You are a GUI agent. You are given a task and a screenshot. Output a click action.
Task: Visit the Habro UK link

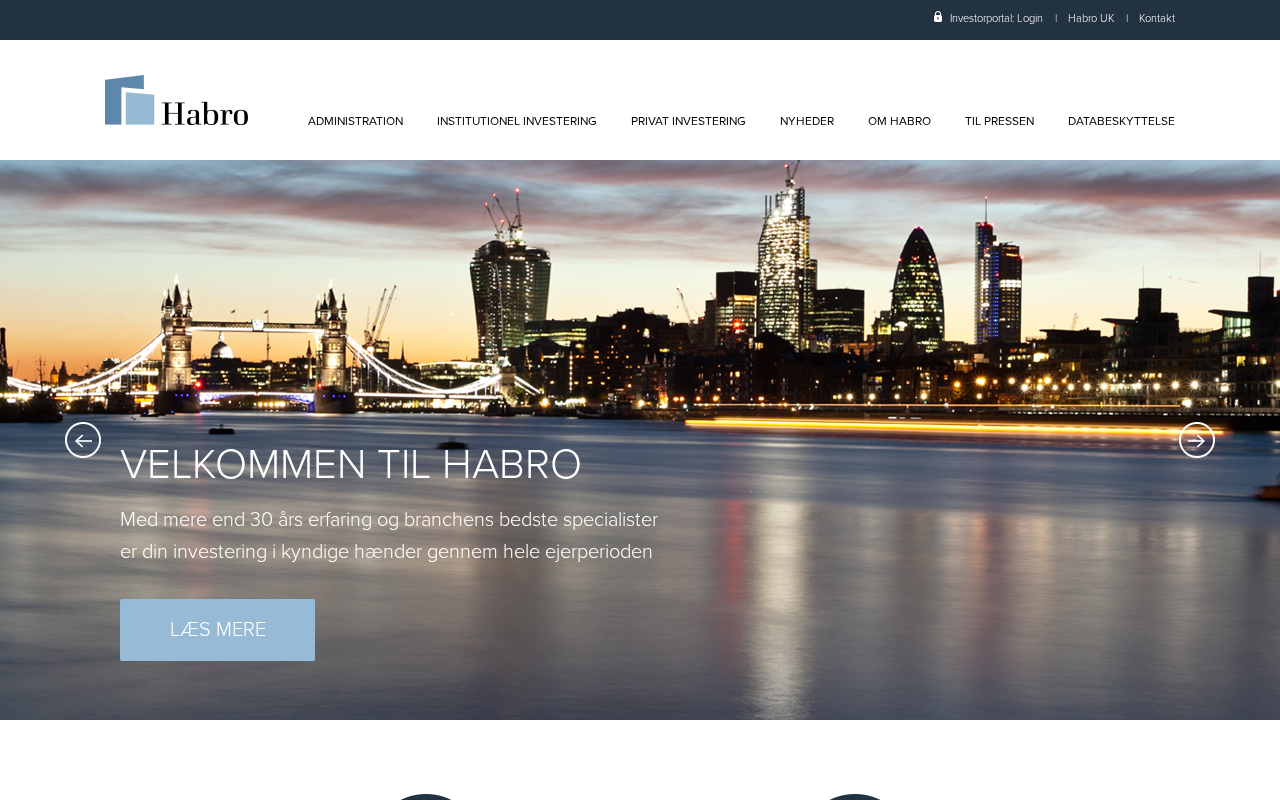point(1091,18)
